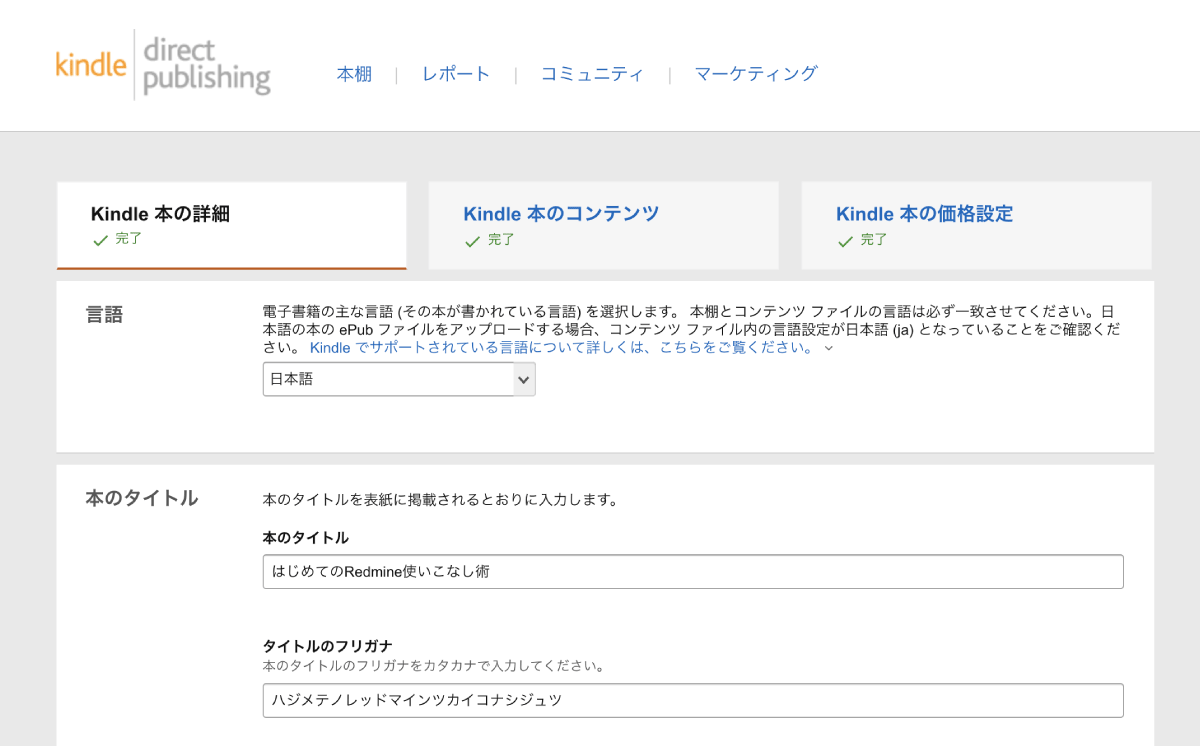The image size is (1200, 746).
Task: Click the bold タイトルのフリガナ field label
Action: click(x=327, y=646)
